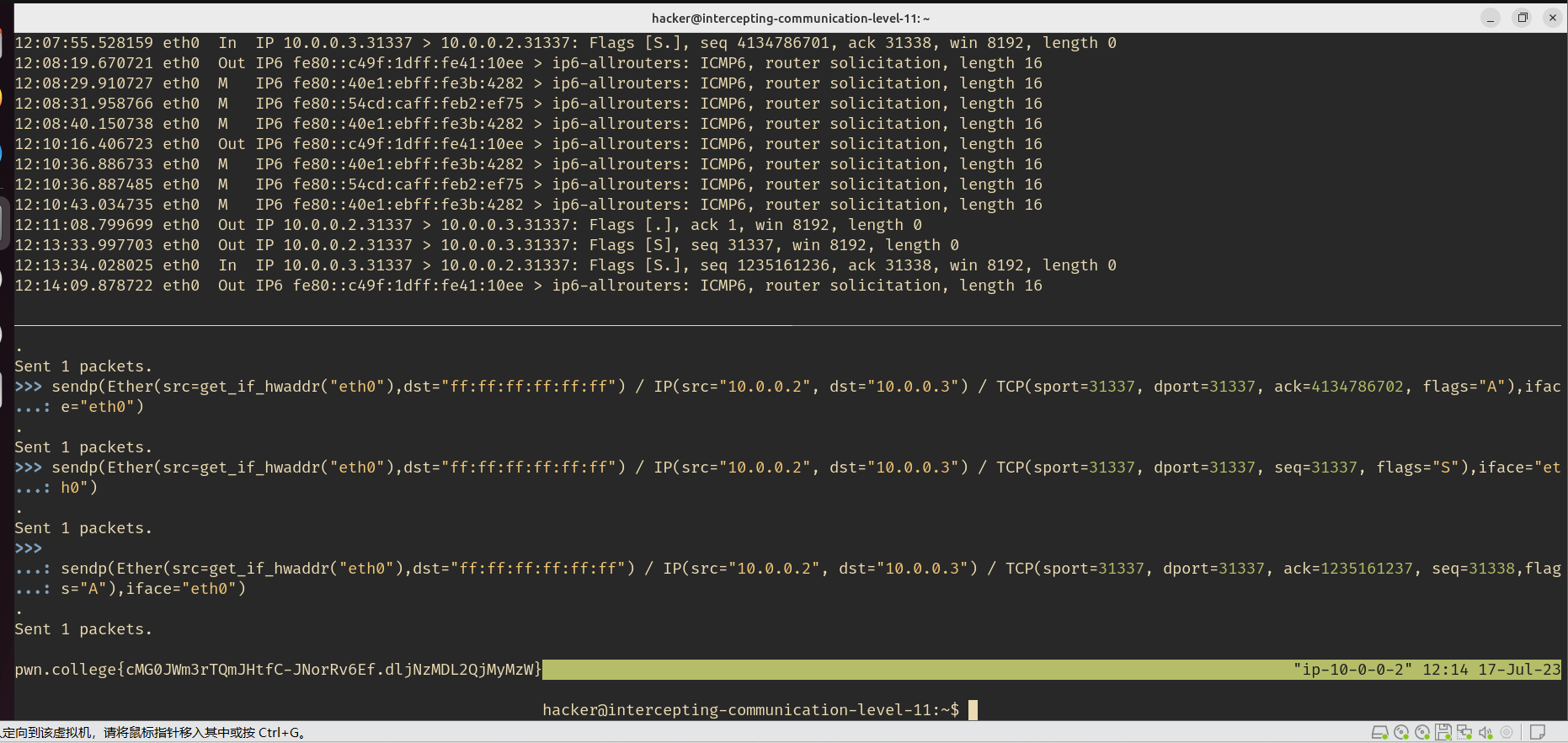Screen dimensions: 1568x743
Task: Click the first "Sent 1 packets." line
Action: (83, 366)
